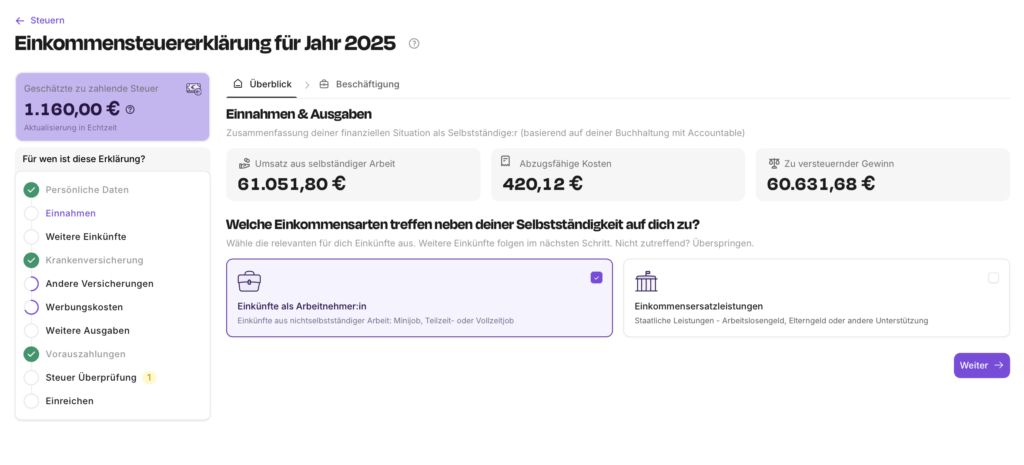The height and width of the screenshot is (465, 1024).
Task: Click the estimated tax amount 1.160,00 €
Action: click(72, 109)
